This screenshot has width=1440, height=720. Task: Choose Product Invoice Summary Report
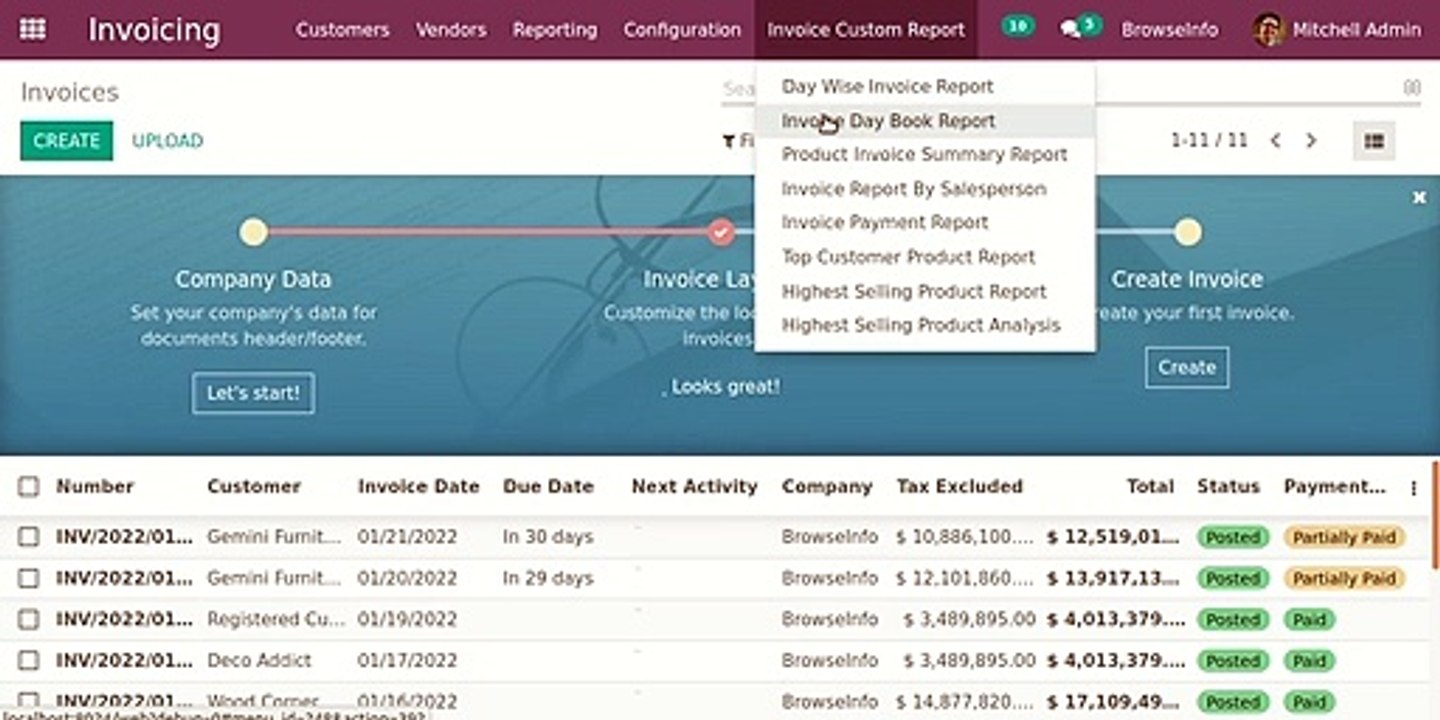click(925, 154)
